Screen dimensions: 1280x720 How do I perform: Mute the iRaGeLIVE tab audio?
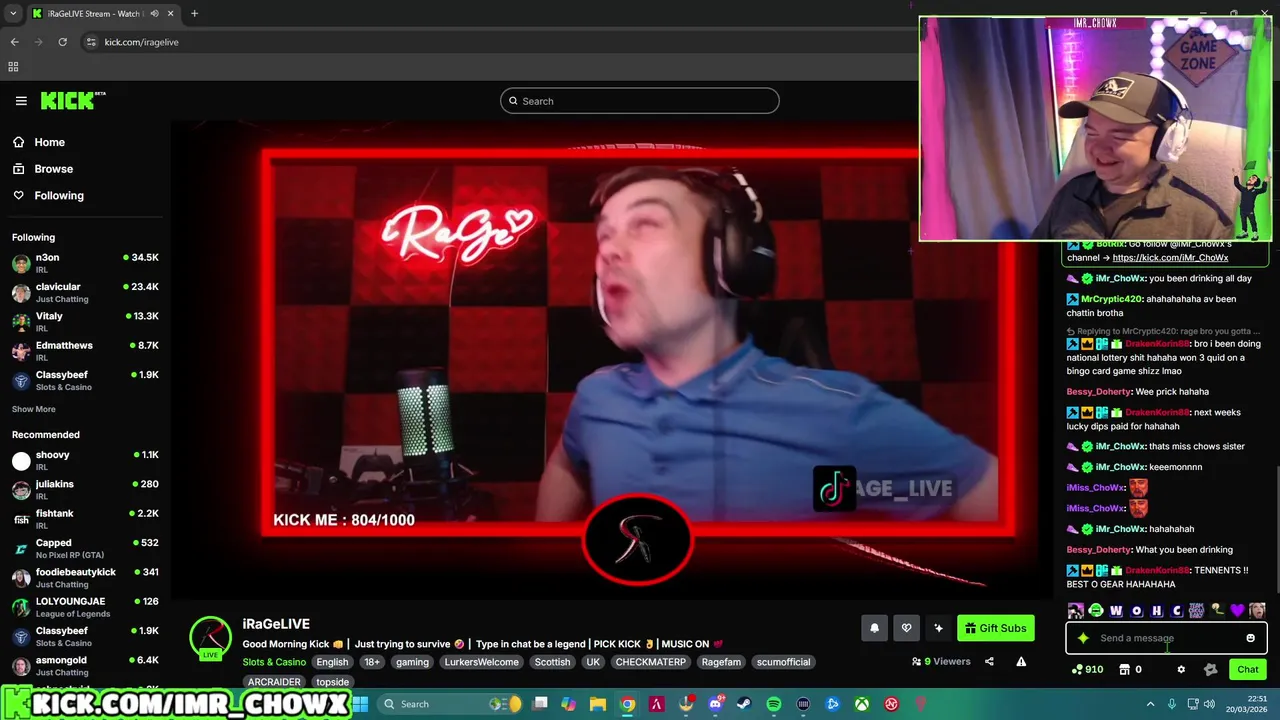[x=154, y=14]
